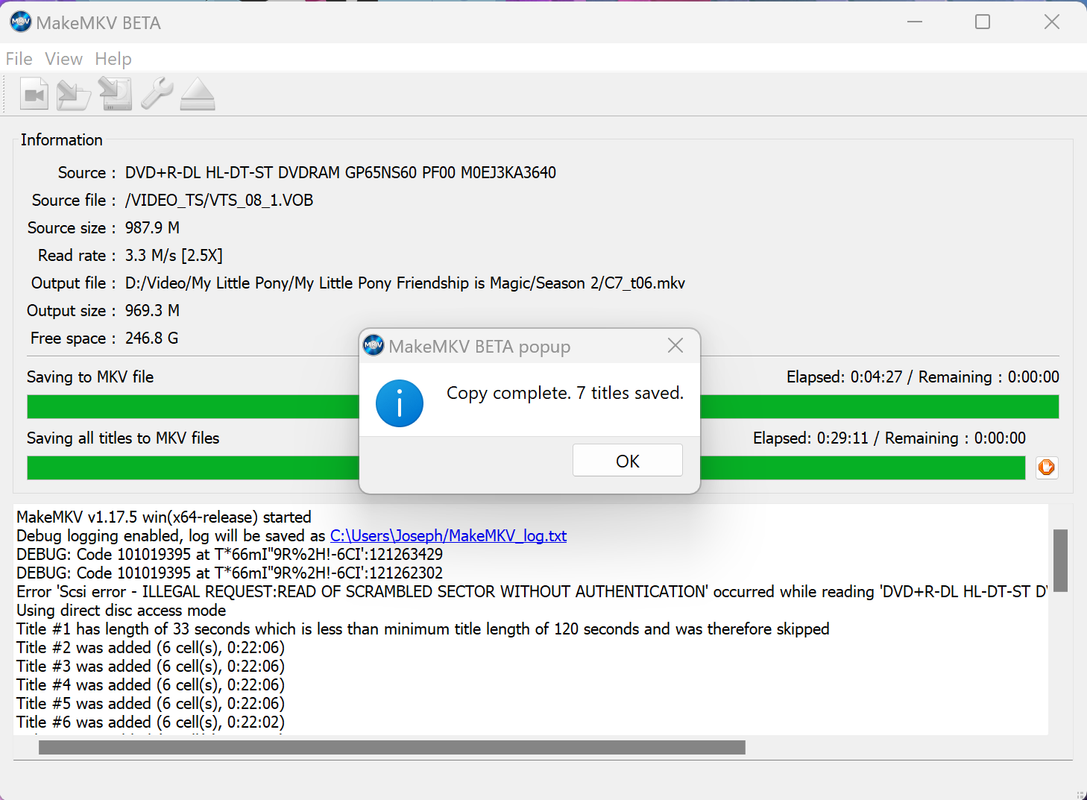The image size is (1087, 800).
Task: Click the blue info icon in popup
Action: (399, 403)
